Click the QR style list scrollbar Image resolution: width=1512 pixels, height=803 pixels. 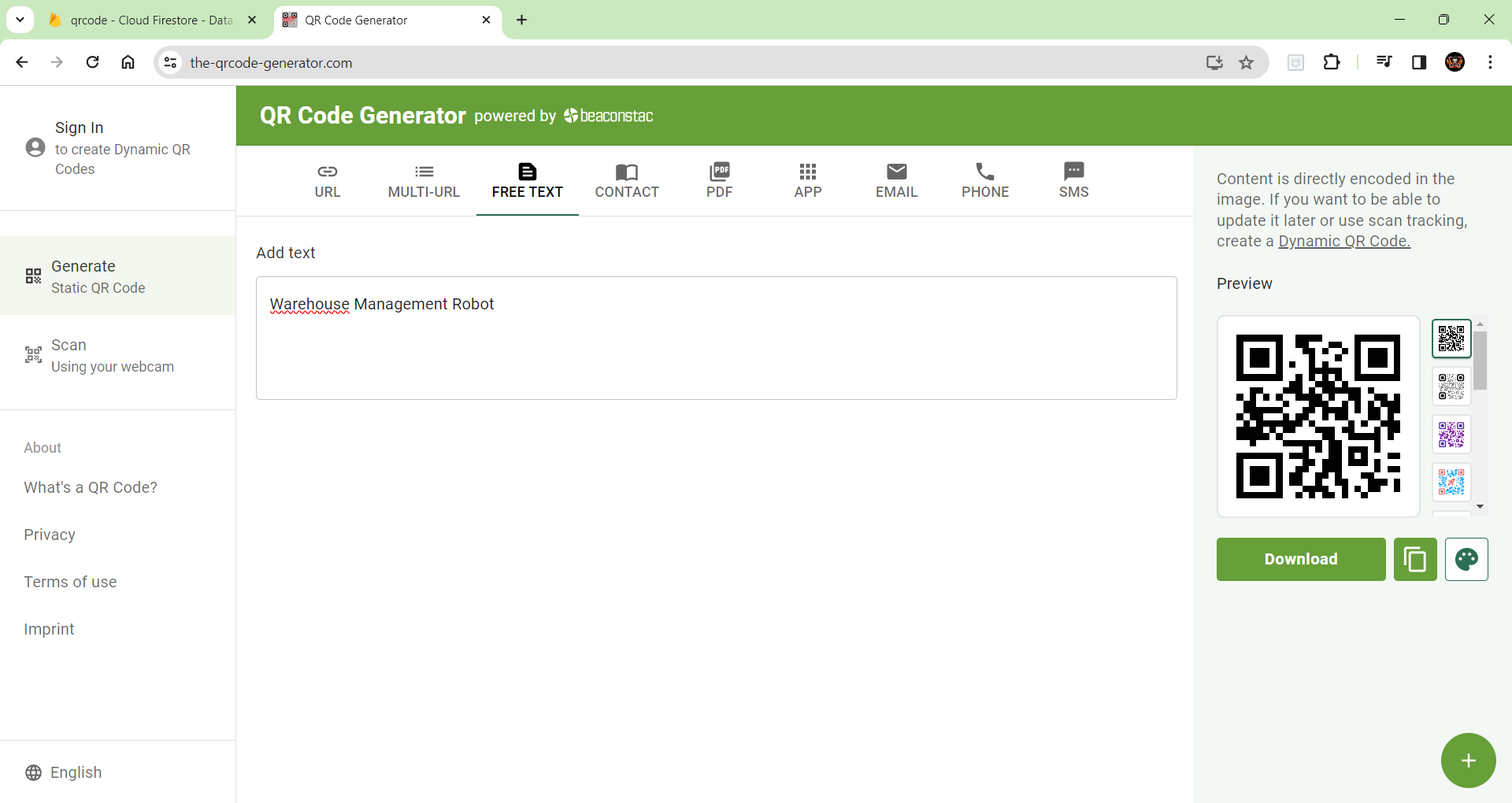[1480, 361]
